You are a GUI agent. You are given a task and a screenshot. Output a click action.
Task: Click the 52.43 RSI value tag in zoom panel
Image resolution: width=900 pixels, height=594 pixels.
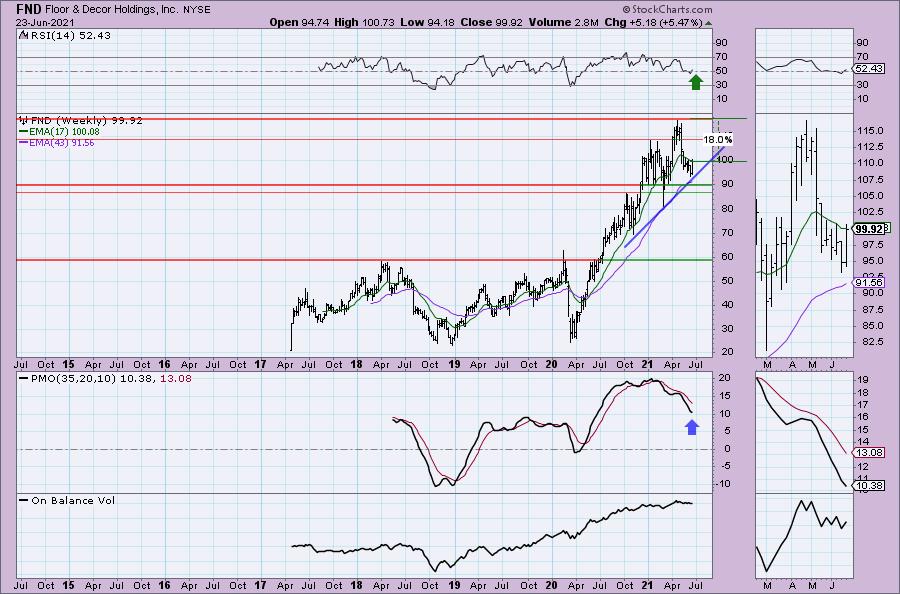869,68
